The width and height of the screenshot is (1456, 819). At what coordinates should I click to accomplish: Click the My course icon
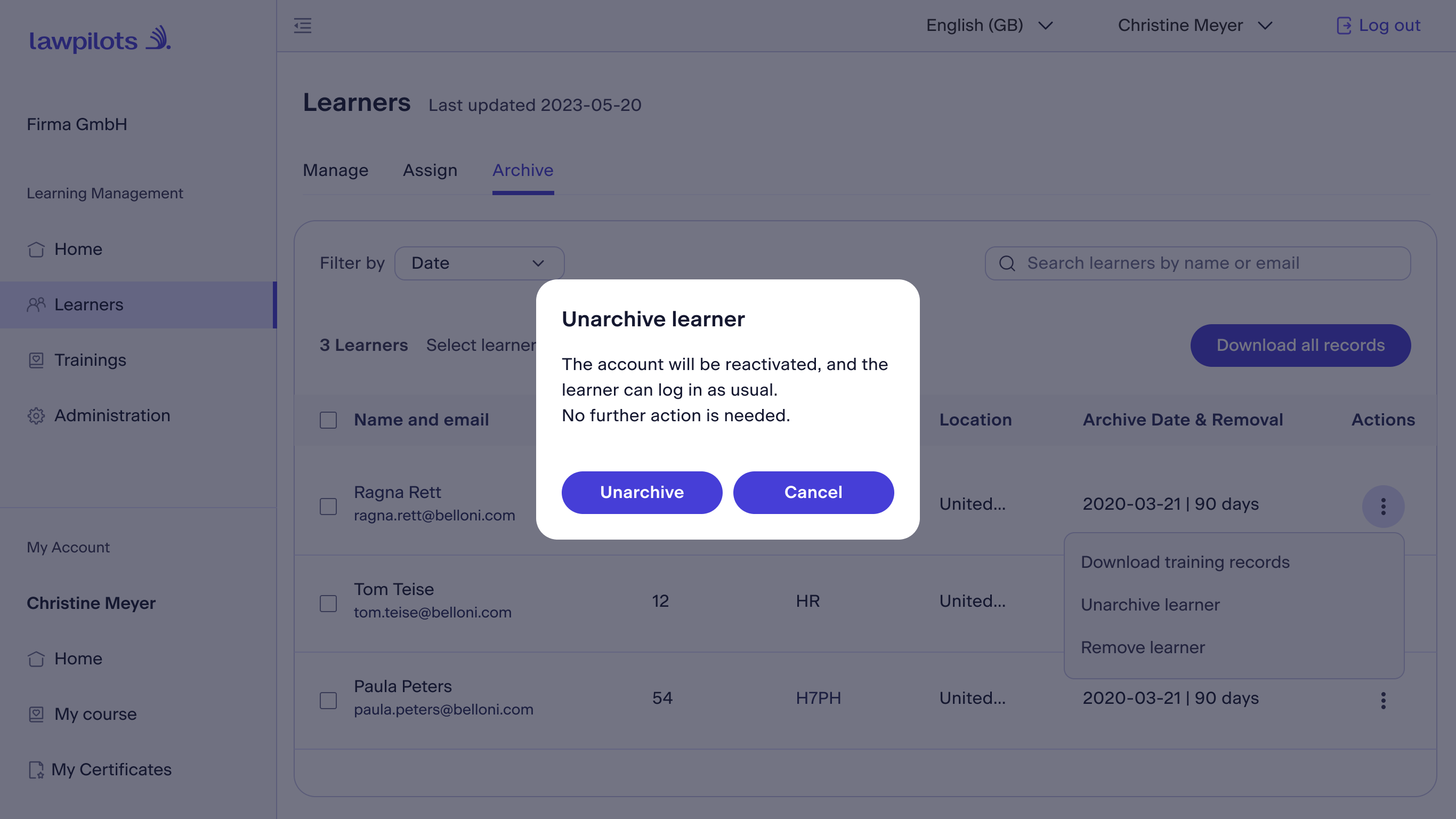pyautogui.click(x=36, y=714)
